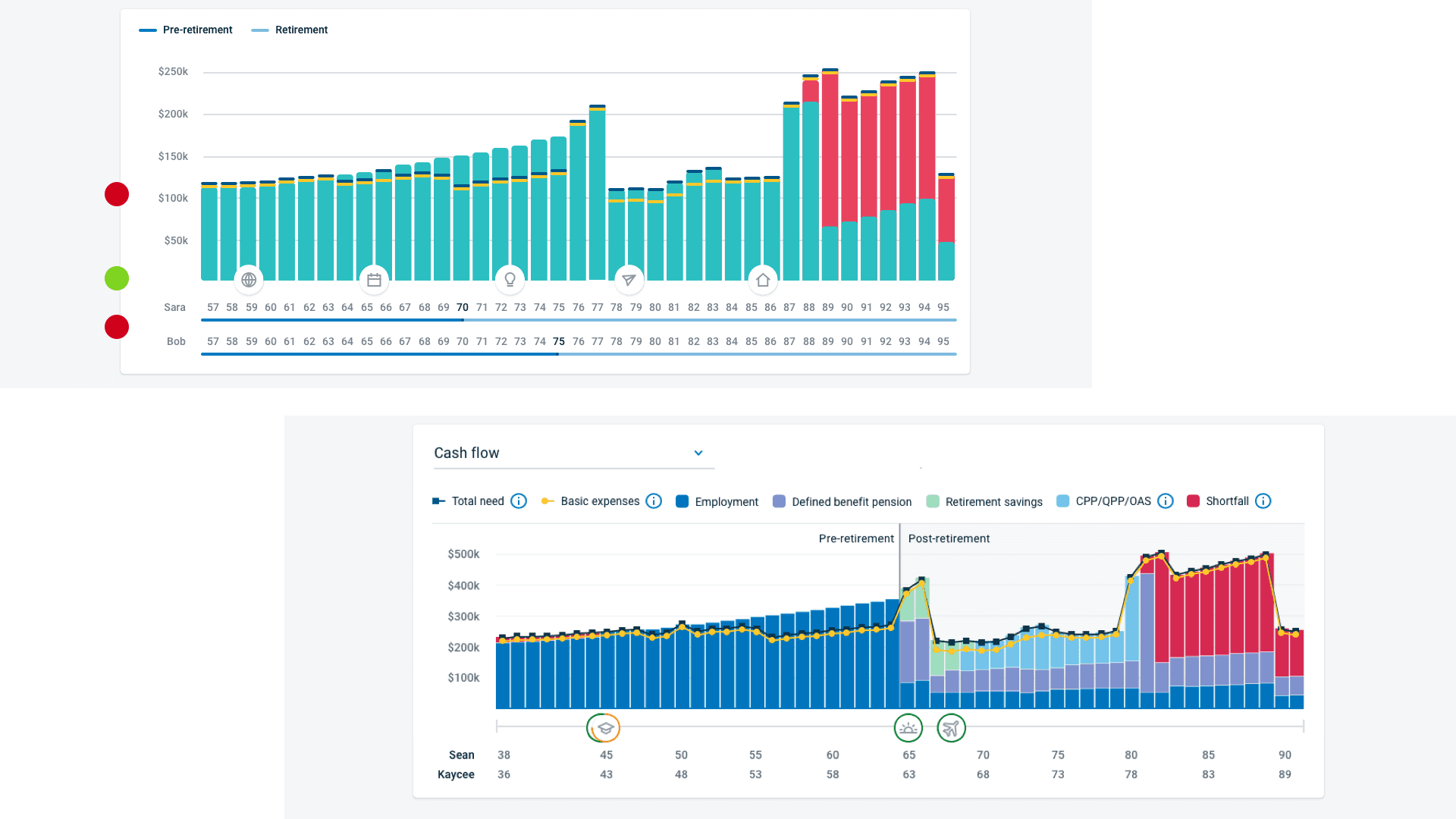Open Basic expenses info icon
Image resolution: width=1456 pixels, height=819 pixels.
coord(654,501)
